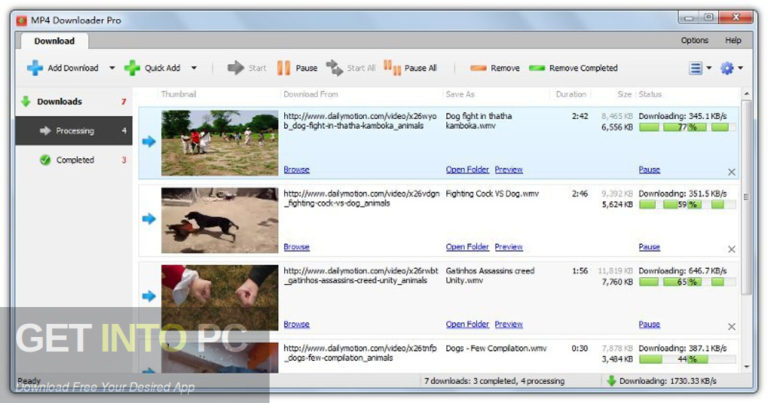Image resolution: width=768 pixels, height=403 pixels.
Task: Click Browse link for Fighting Cock download
Action: [x=296, y=247]
